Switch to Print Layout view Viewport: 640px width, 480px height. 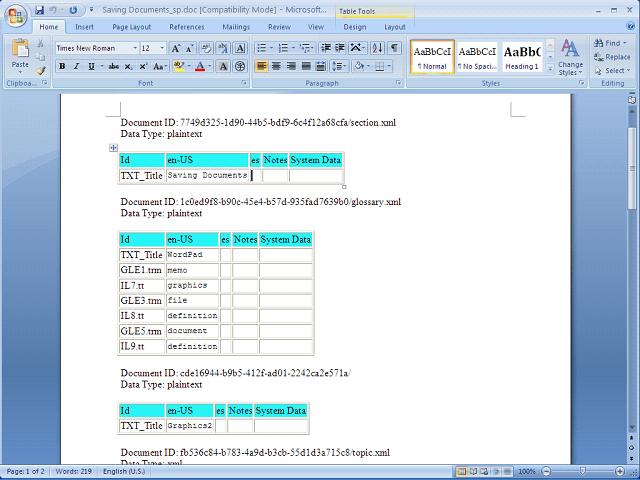(x=462, y=472)
